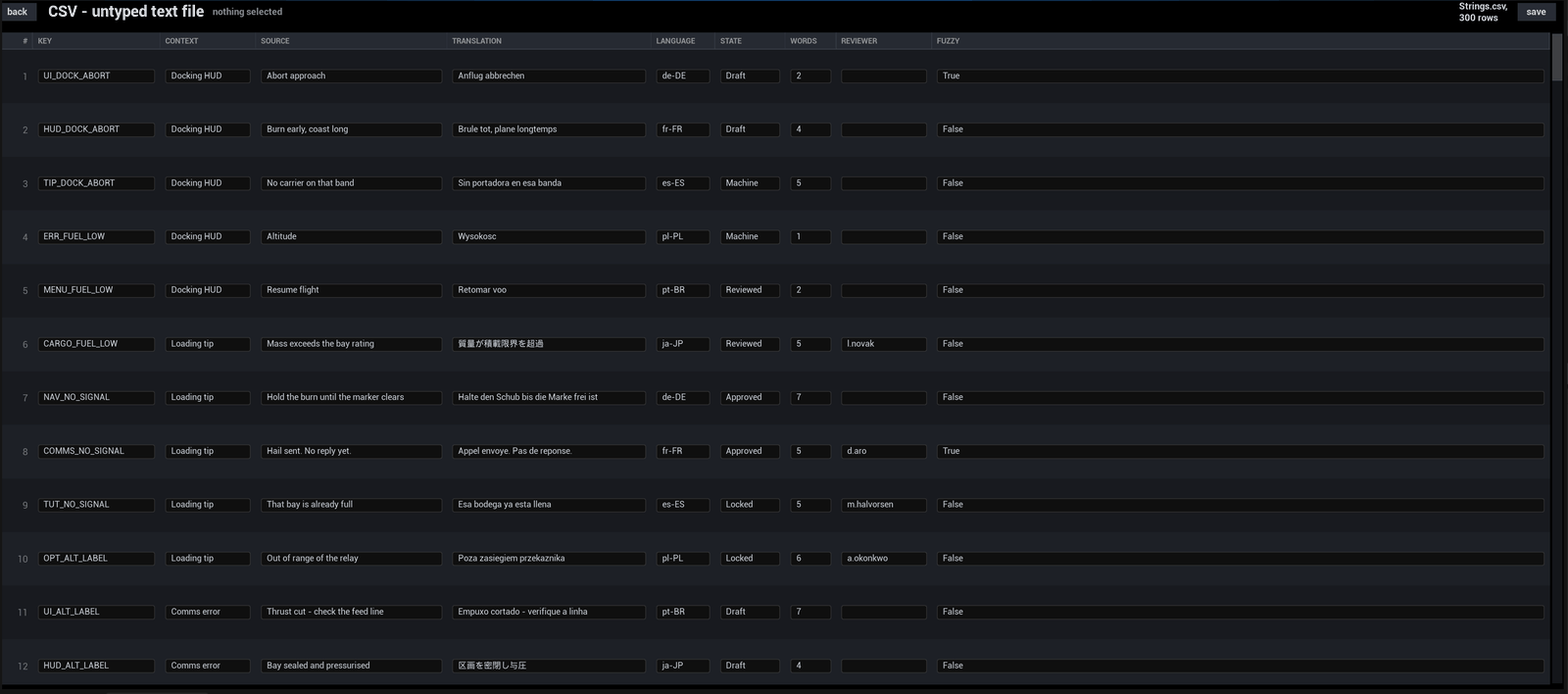Select source 'Hail sent. No reply yet.'
1568x694 pixels.
(x=352, y=452)
